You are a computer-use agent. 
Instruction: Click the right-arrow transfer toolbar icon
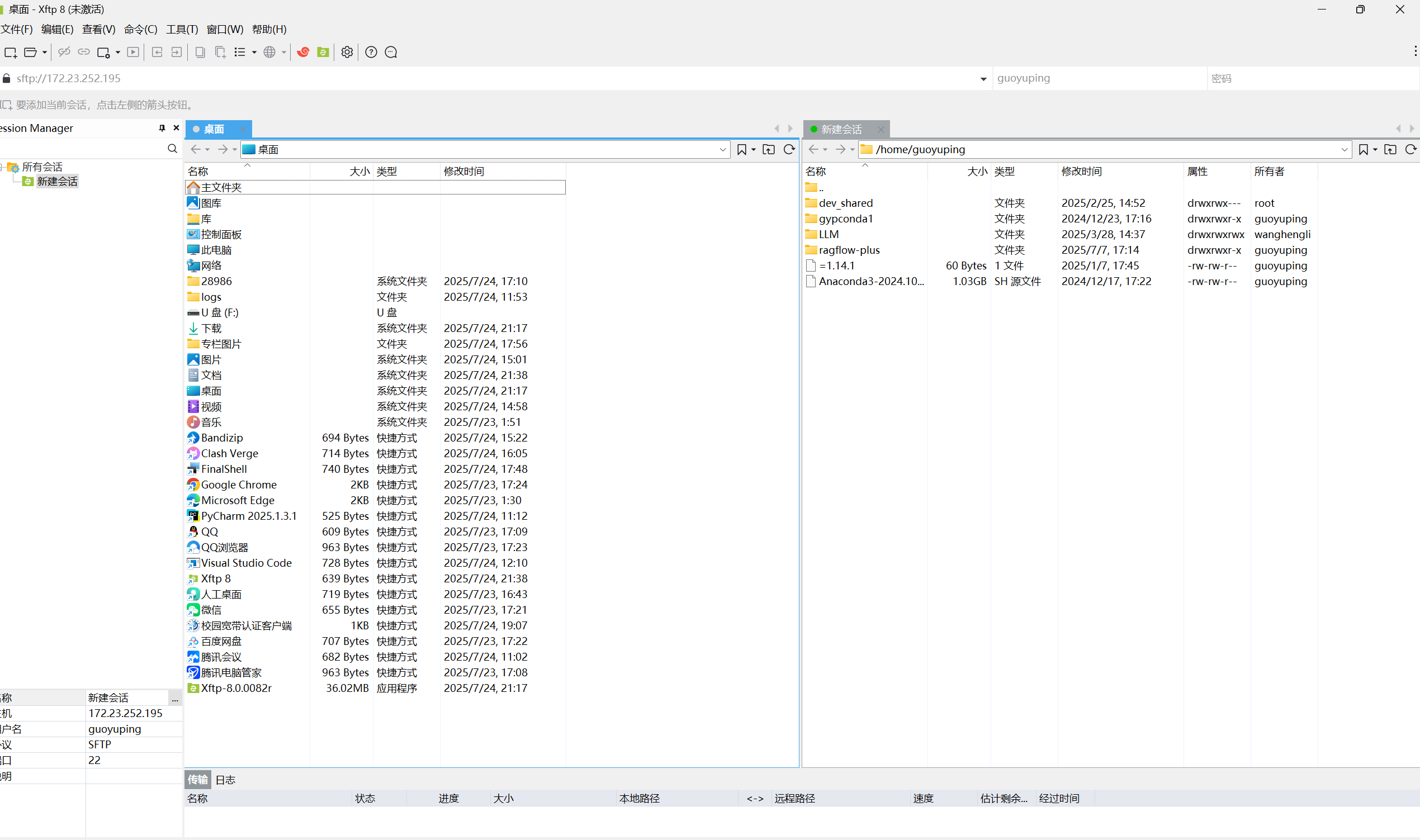click(177, 52)
